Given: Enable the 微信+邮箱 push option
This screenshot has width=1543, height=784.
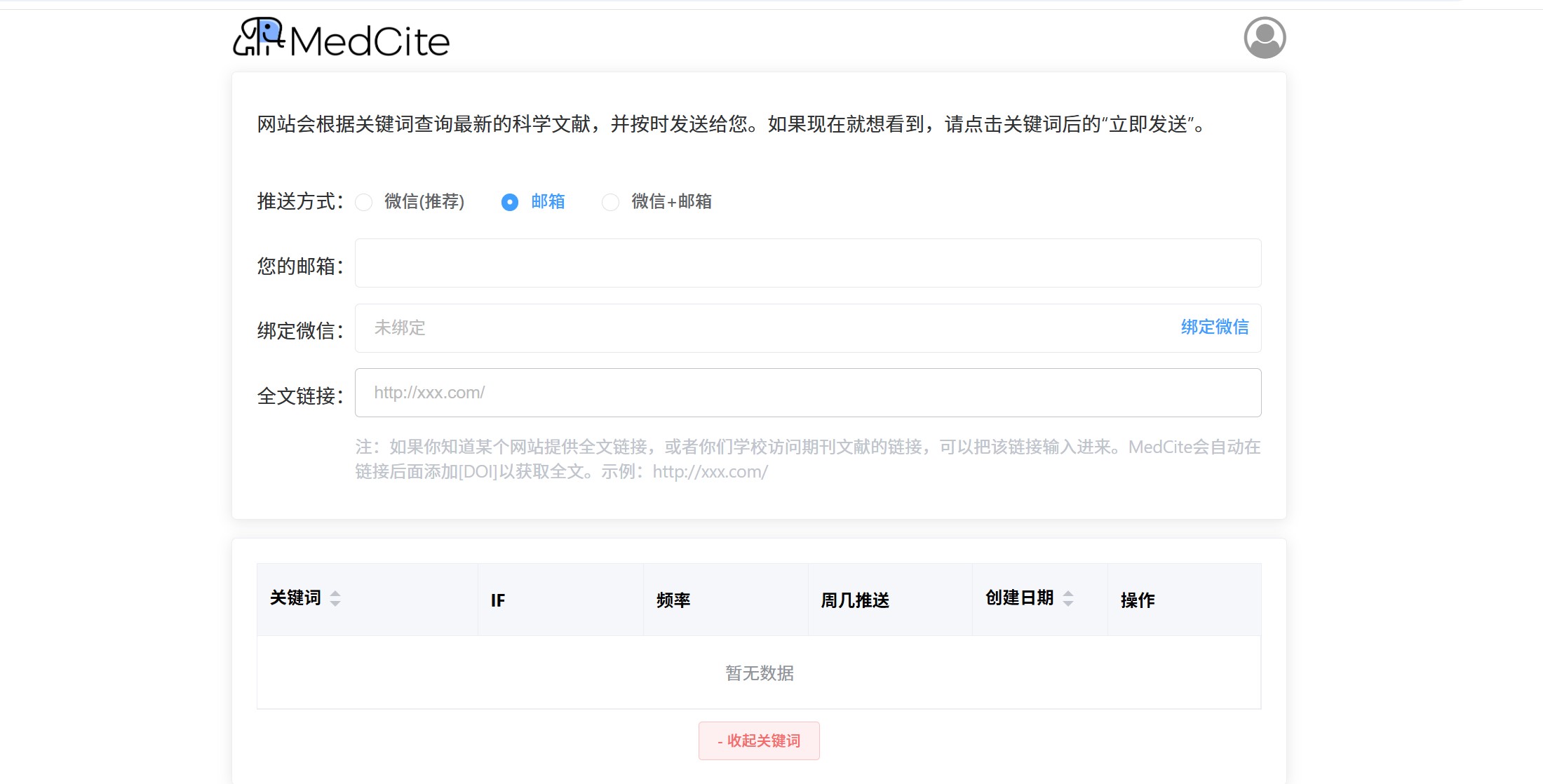Looking at the screenshot, I should tap(610, 202).
